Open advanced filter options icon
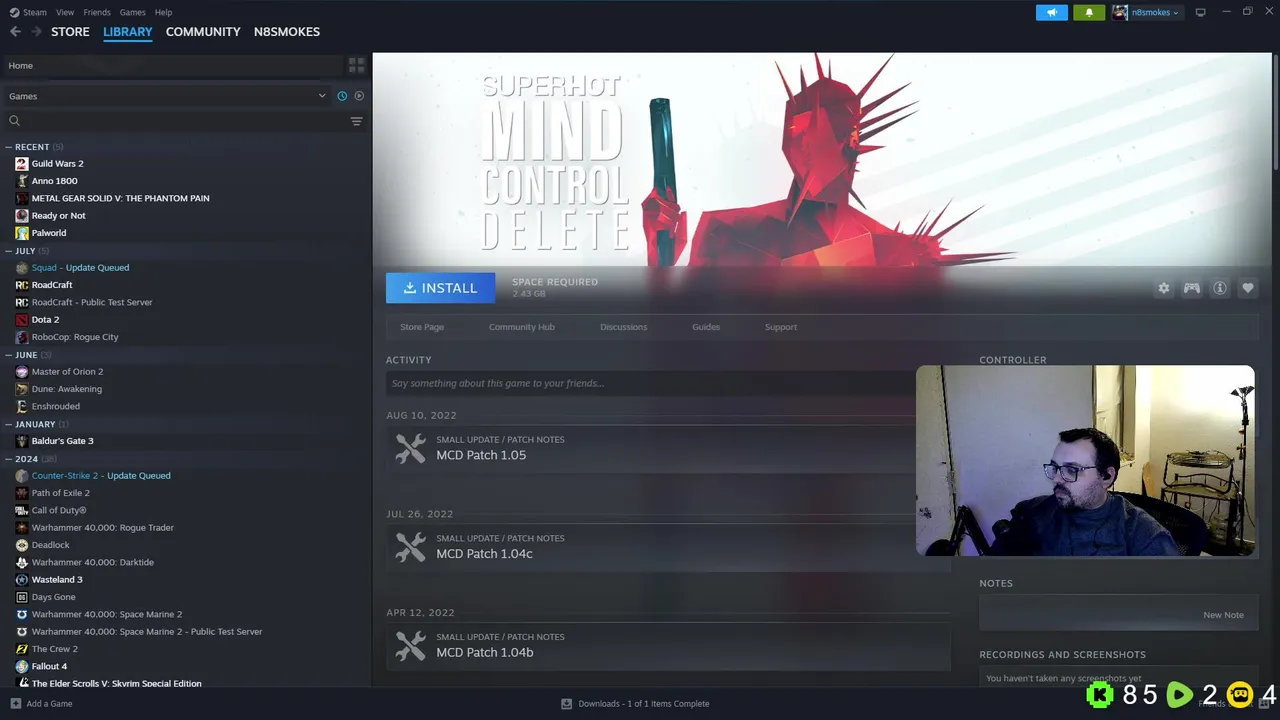The height and width of the screenshot is (720, 1280). [x=356, y=121]
